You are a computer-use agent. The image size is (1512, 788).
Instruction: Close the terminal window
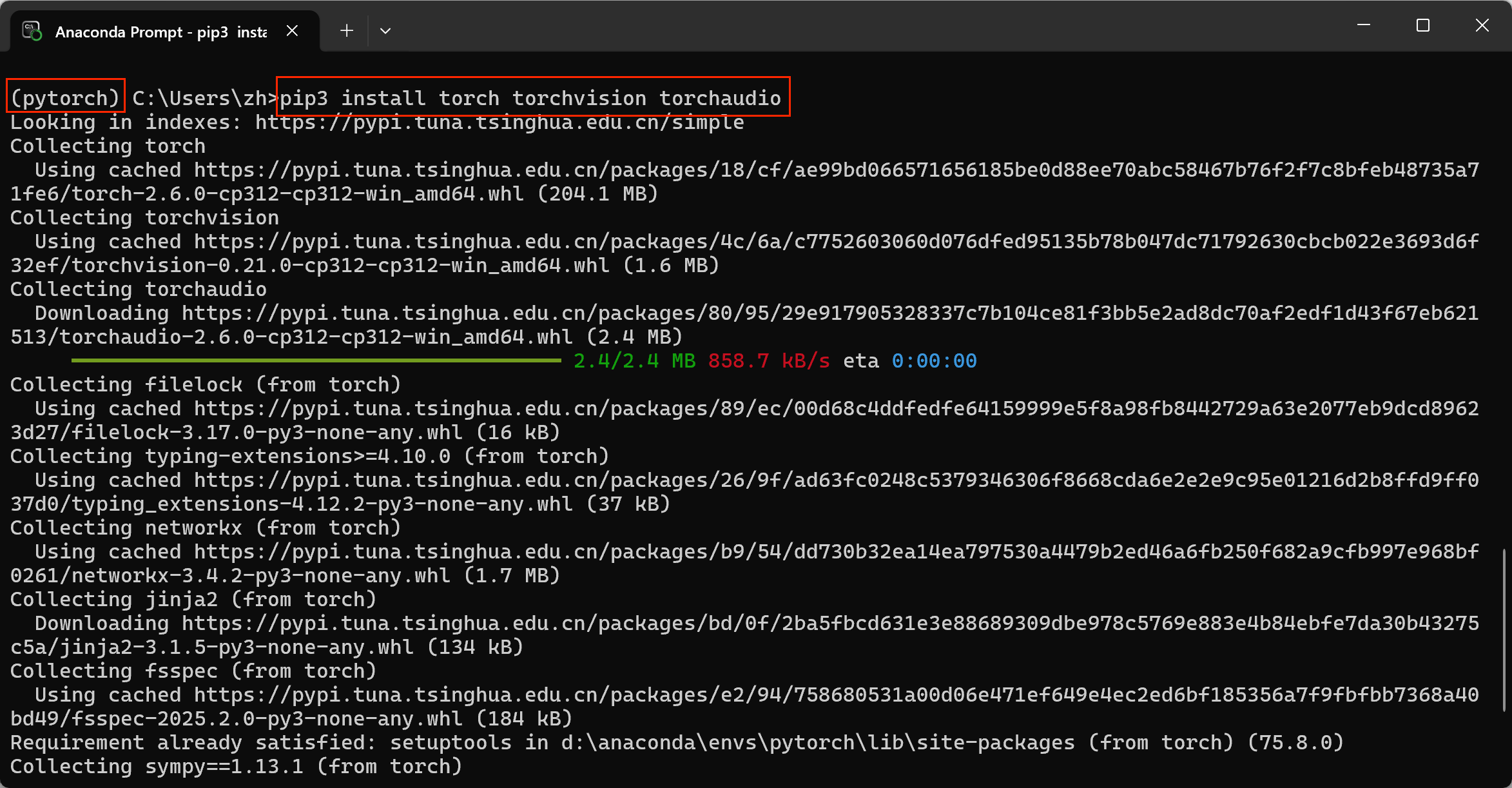[1482, 26]
